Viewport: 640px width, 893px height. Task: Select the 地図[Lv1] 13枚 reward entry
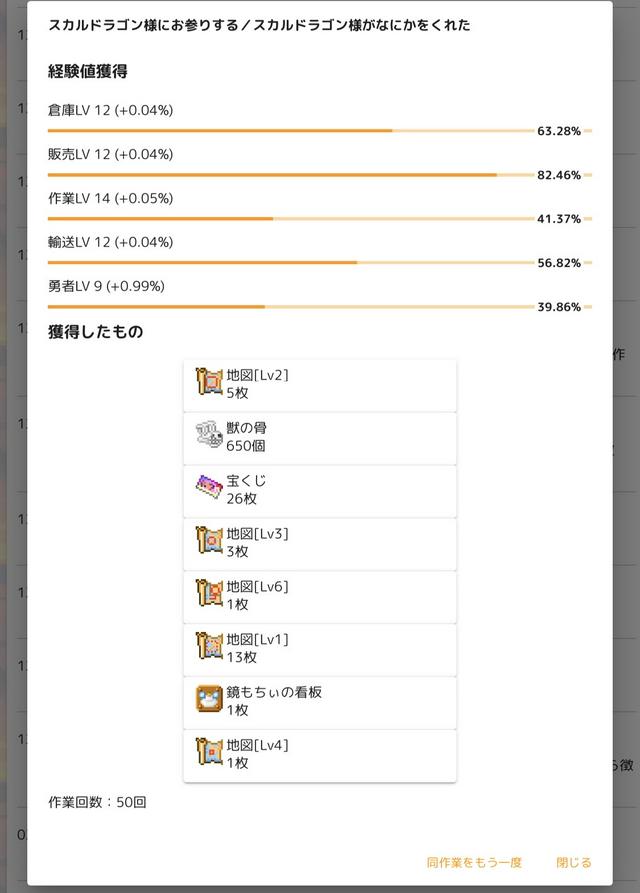click(x=320, y=649)
